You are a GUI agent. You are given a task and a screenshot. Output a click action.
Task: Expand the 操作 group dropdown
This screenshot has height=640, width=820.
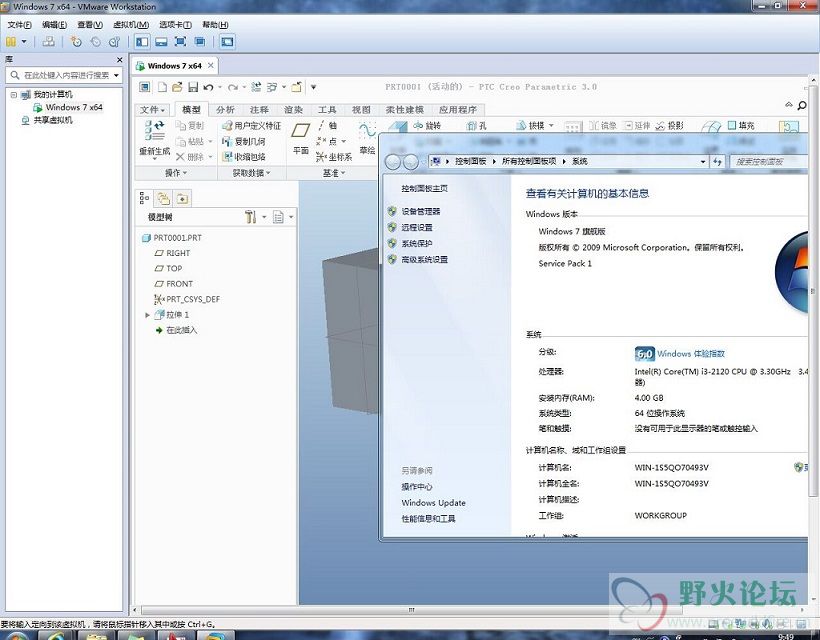176,173
